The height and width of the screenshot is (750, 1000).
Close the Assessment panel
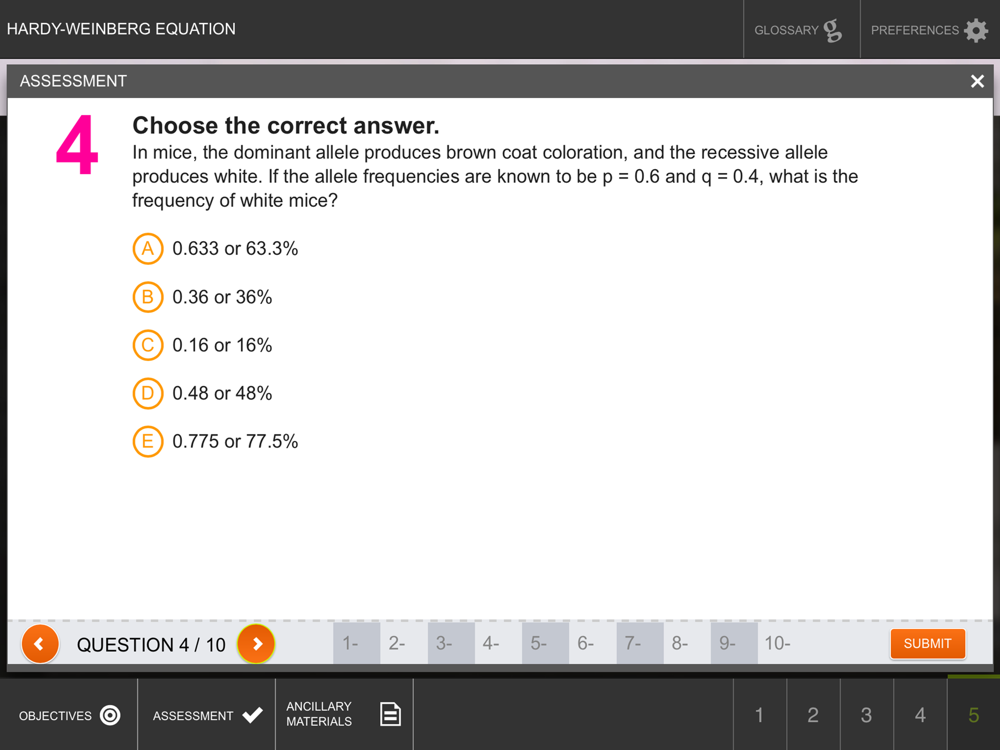pos(977,81)
